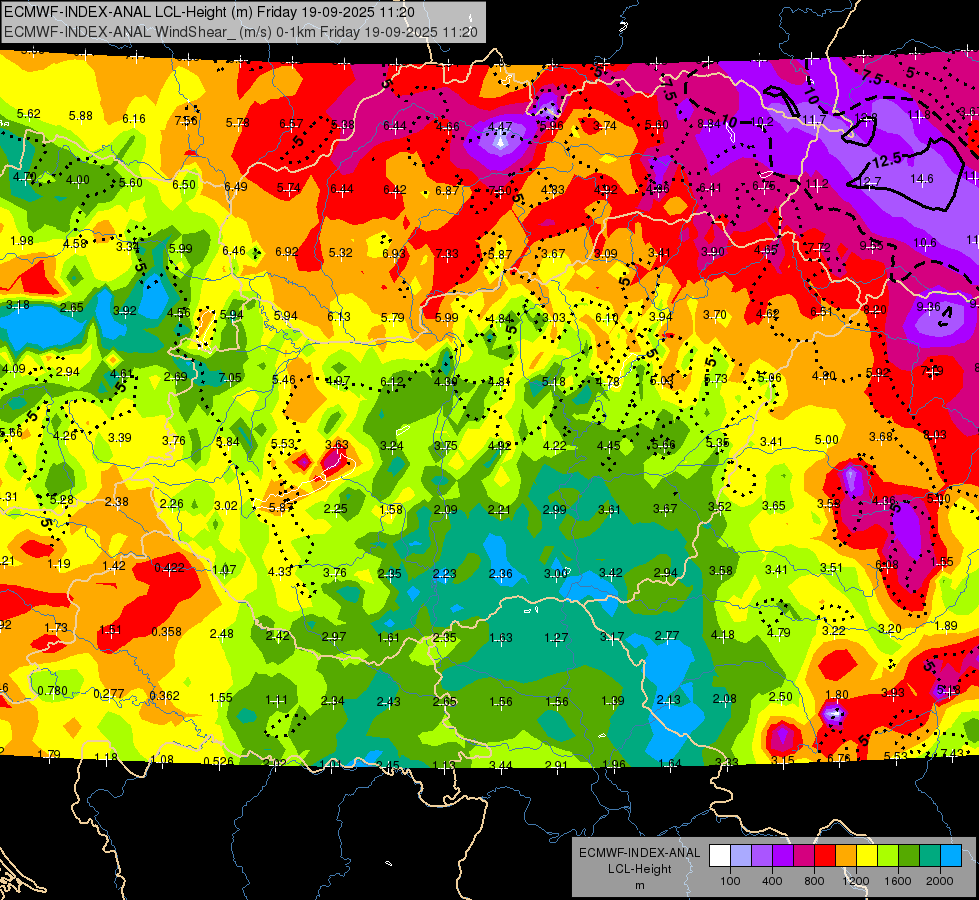Viewport: 979px width, 900px height.
Task: Click the wind shear value 0.362
Action: pos(165,696)
